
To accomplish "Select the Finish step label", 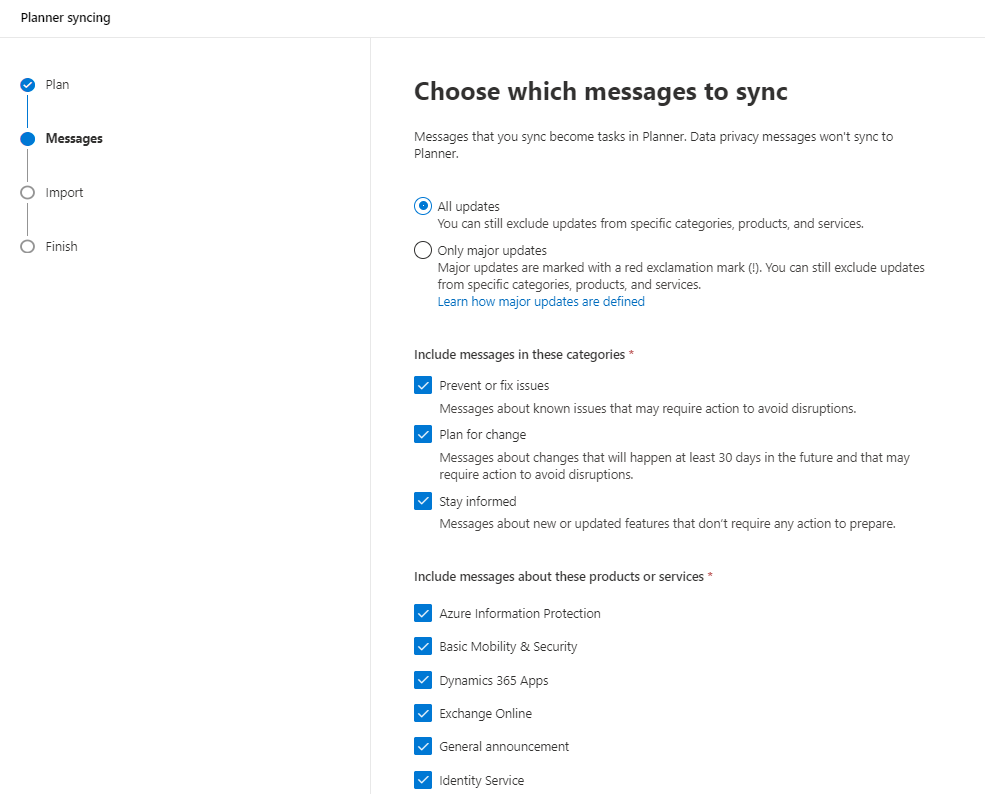I will [62, 246].
